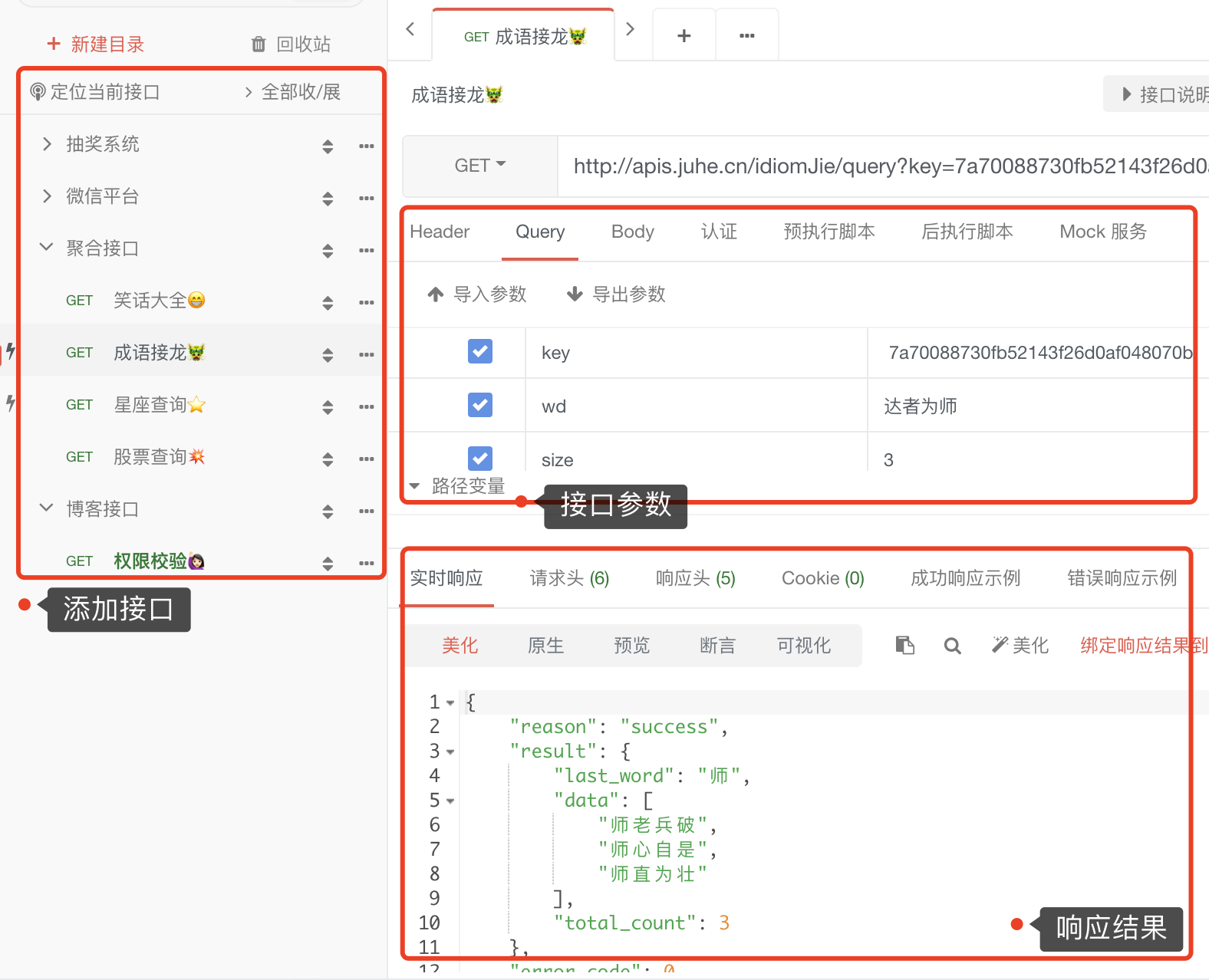Viewport: 1209px width, 980px height.
Task: Click the copy response icon
Action: pyautogui.click(x=905, y=646)
